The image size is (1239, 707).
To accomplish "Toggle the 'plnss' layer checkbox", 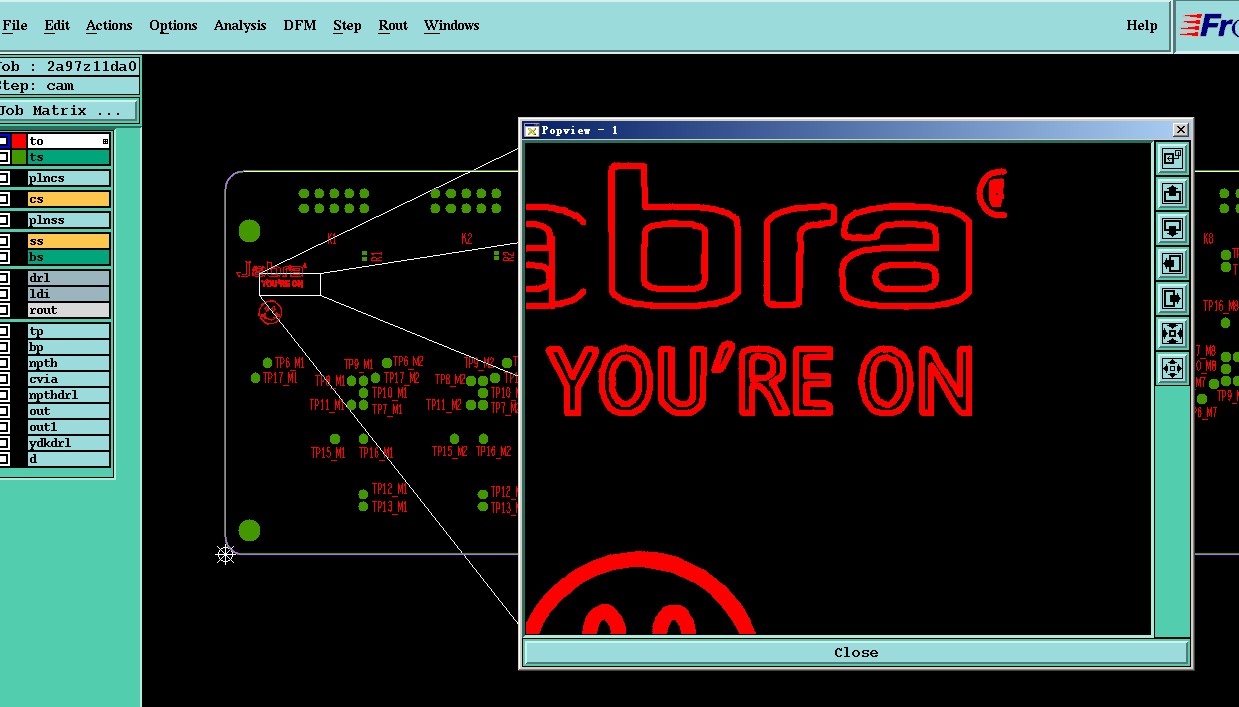I will point(4,220).
